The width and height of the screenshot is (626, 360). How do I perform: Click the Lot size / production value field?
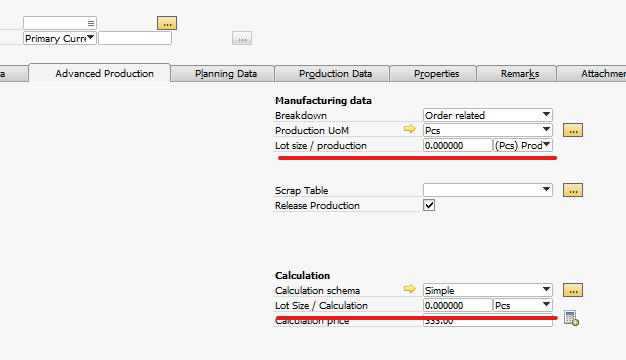click(458, 145)
